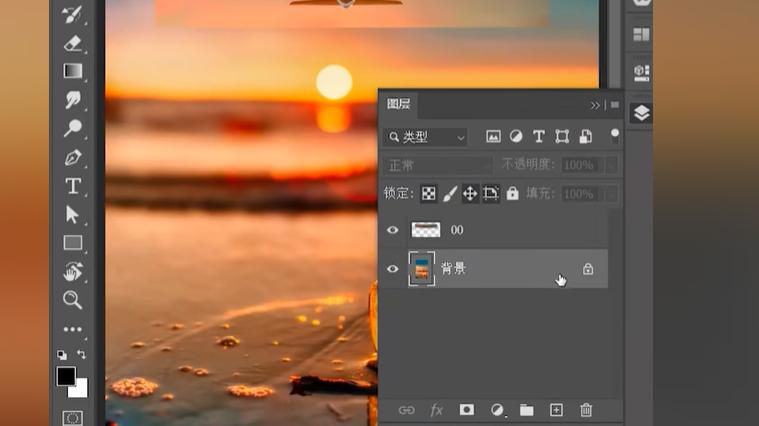Select the Pen tool

pyautogui.click(x=73, y=158)
